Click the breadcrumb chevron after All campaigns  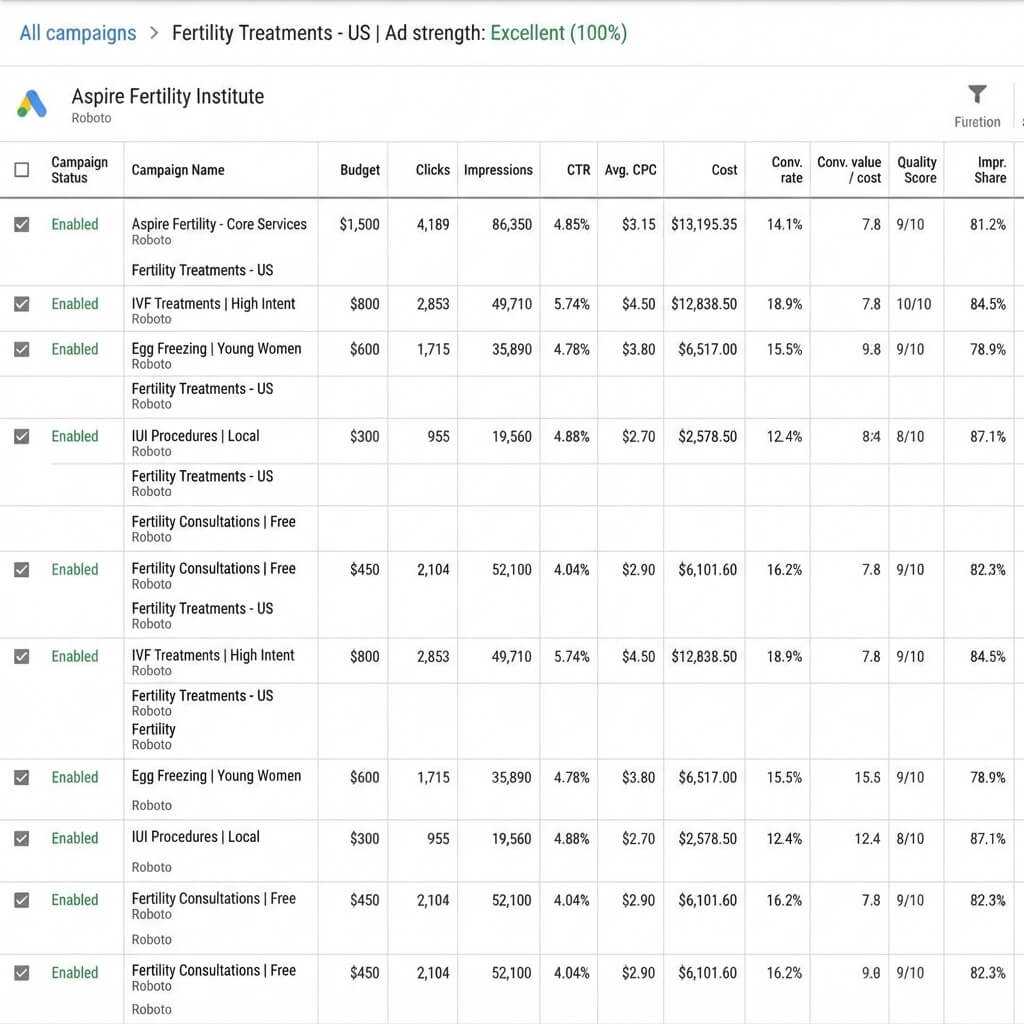coord(154,33)
